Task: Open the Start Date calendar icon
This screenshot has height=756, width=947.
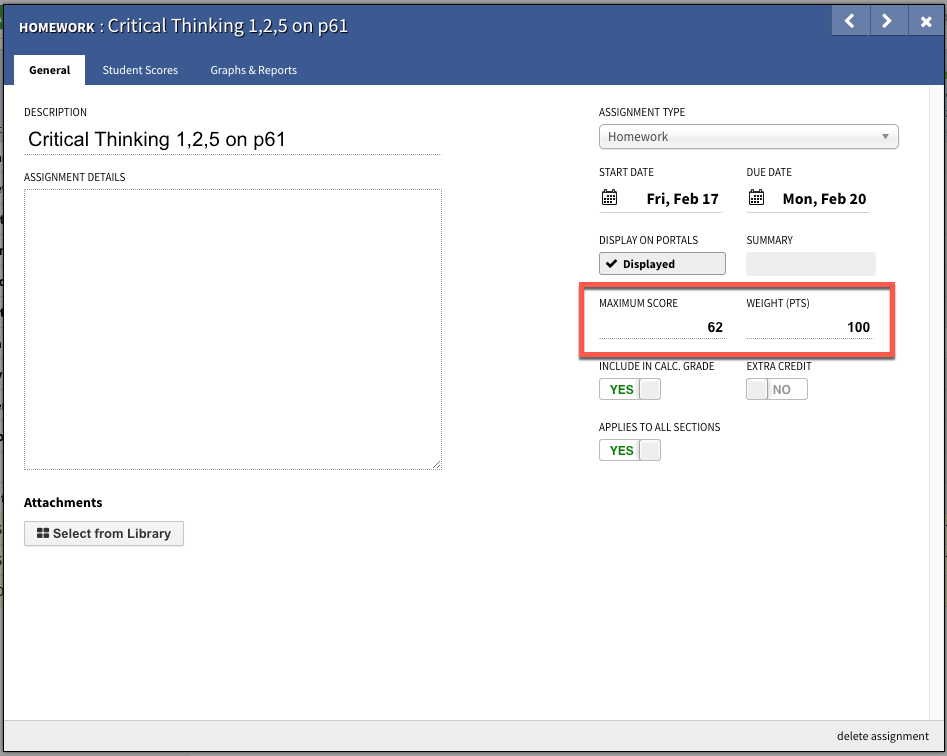Action: 609,198
